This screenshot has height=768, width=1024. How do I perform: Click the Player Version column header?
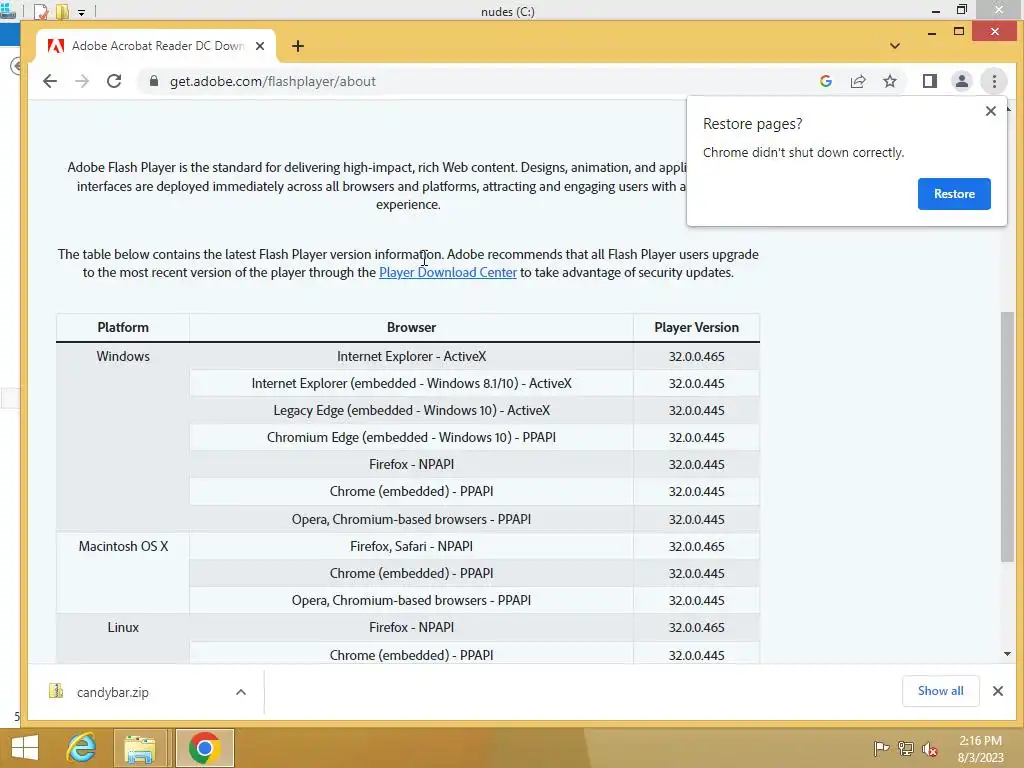click(696, 327)
